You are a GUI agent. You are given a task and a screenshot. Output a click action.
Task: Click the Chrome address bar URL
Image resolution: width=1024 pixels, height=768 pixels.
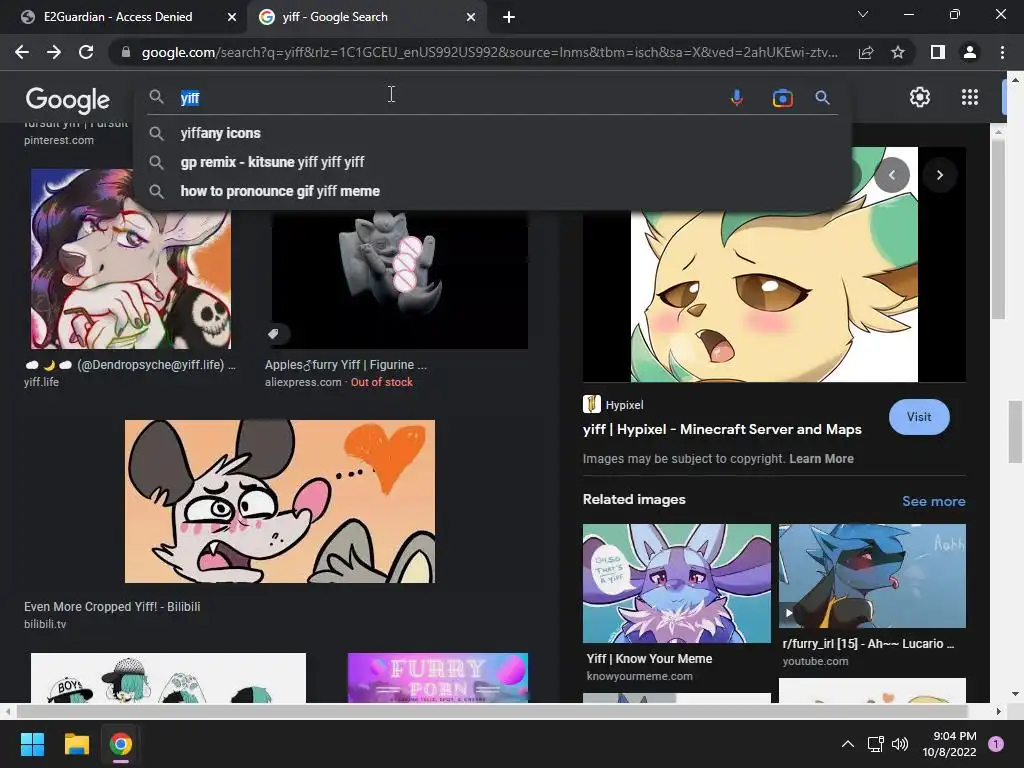coord(490,52)
